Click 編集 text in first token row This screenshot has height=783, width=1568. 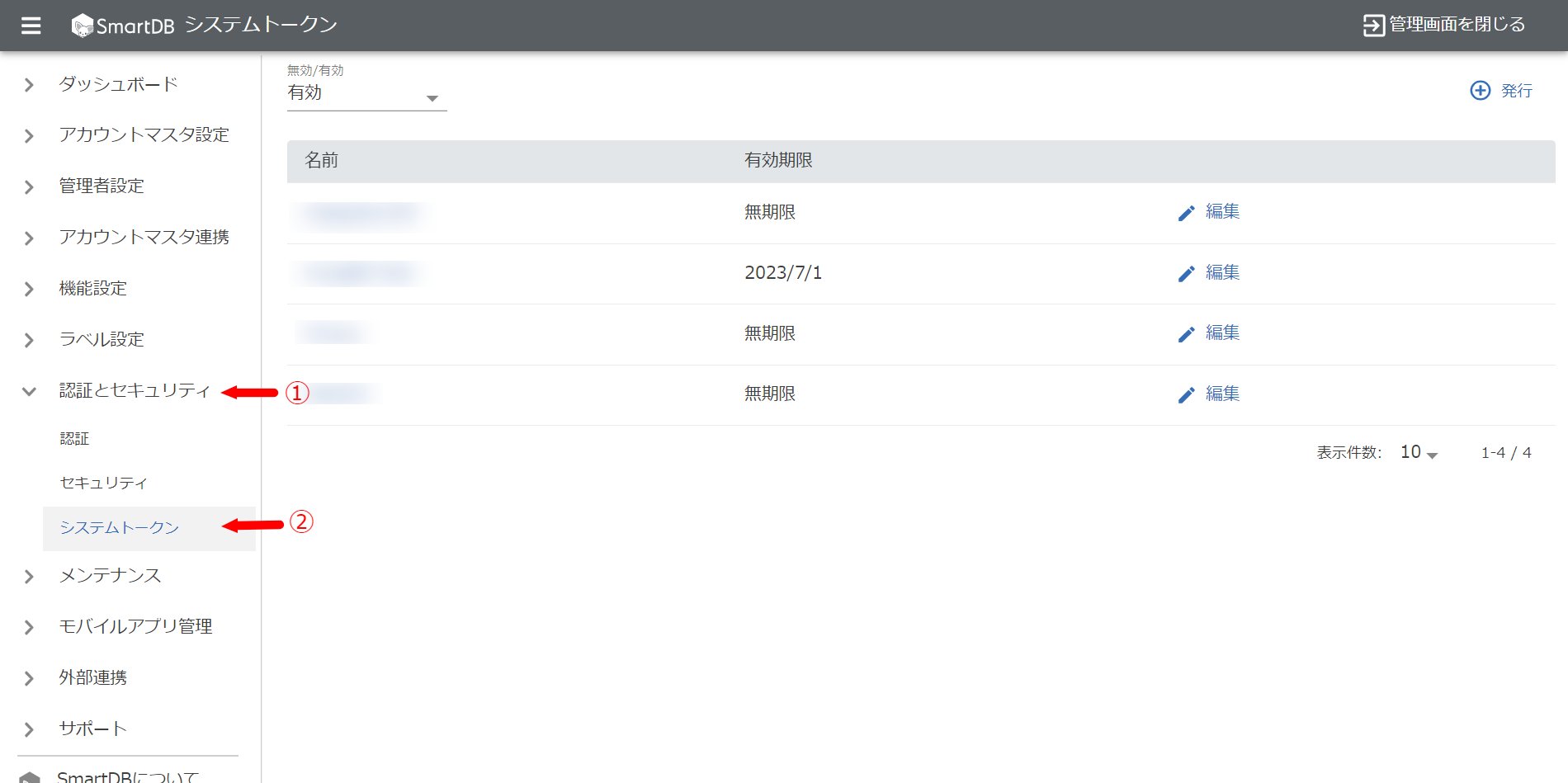pos(1222,211)
